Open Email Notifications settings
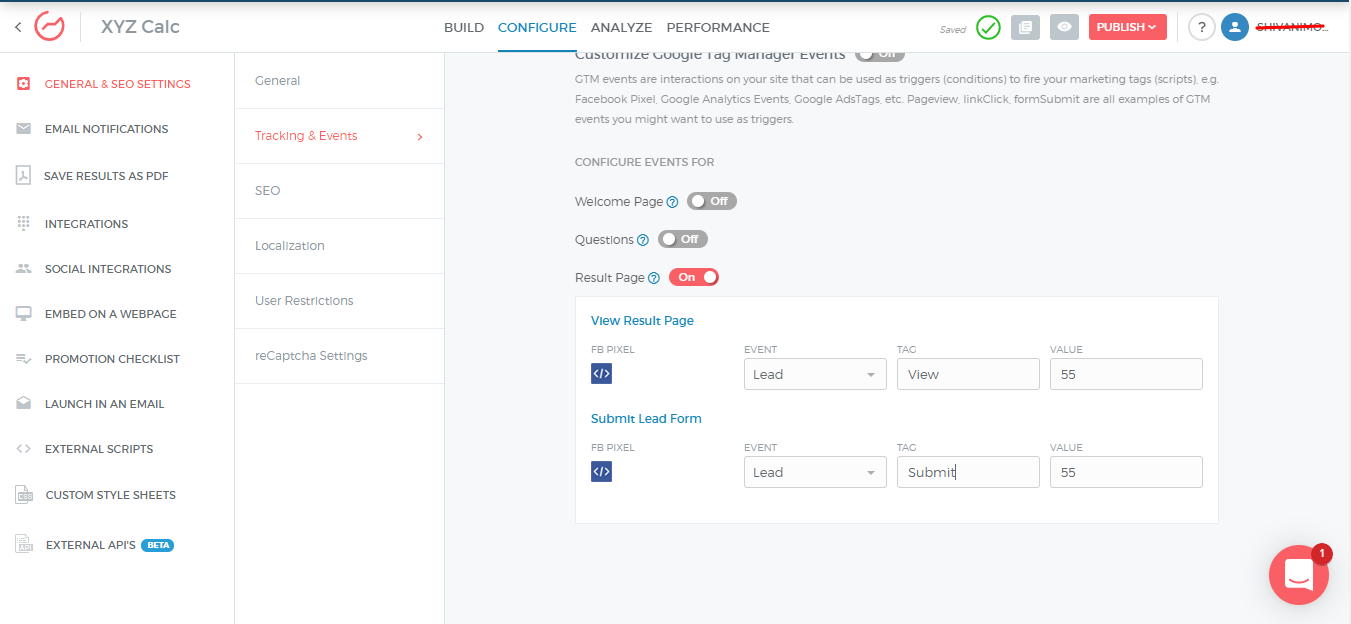This screenshot has width=1351, height=624. coord(106,129)
